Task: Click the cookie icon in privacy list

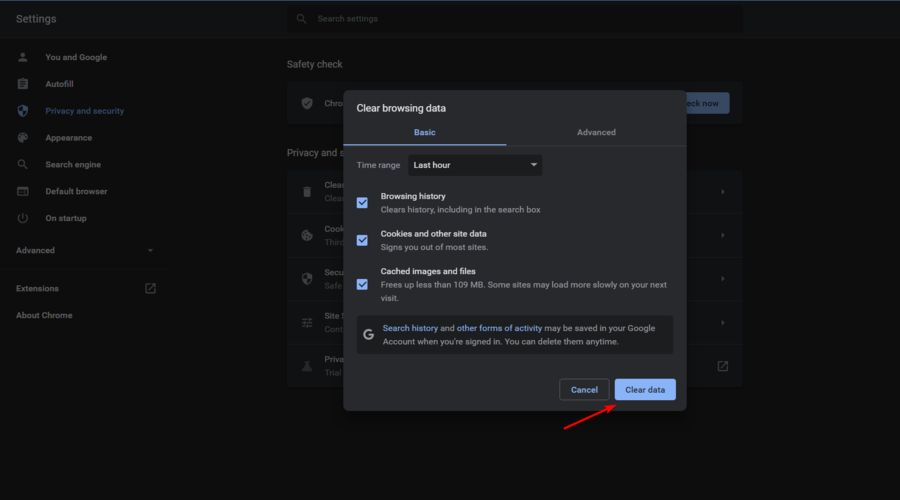Action: (x=307, y=235)
